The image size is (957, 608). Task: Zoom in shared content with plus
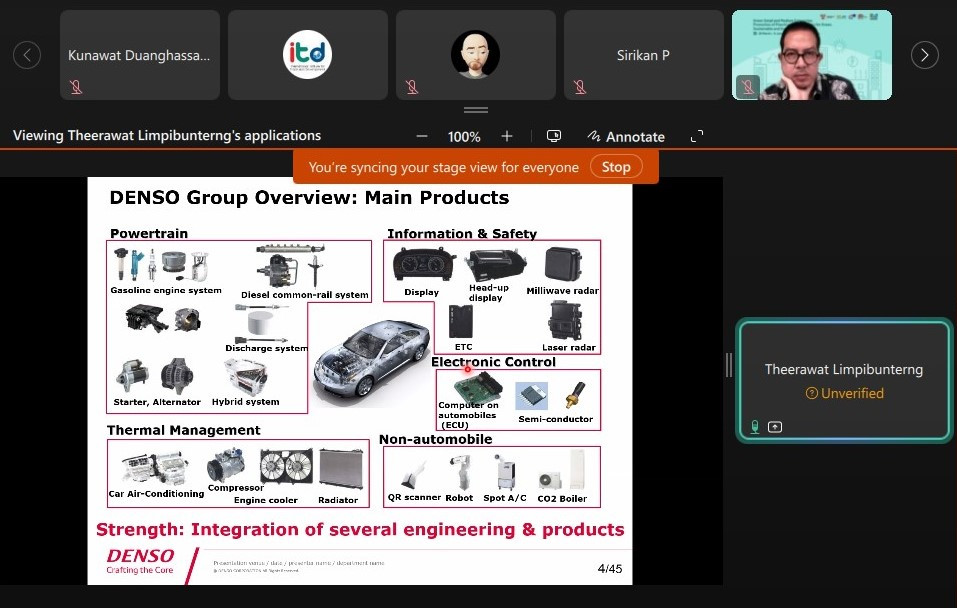point(507,136)
